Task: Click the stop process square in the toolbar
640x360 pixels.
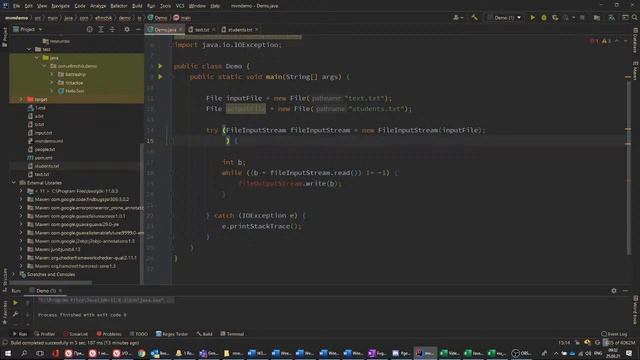Action: click(x=582, y=18)
